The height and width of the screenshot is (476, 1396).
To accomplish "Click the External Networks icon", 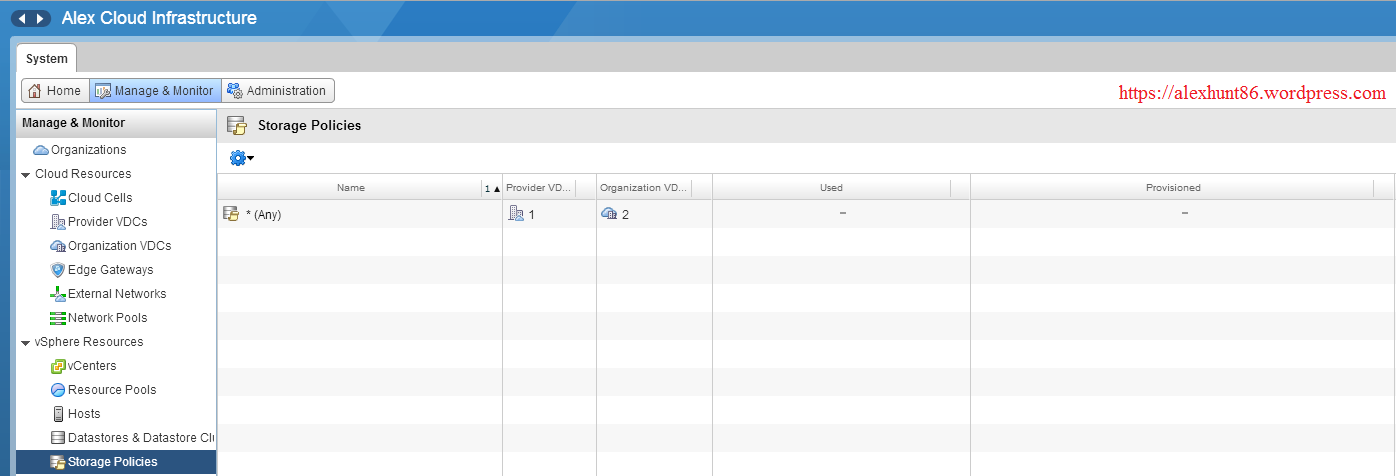I will (x=58, y=294).
